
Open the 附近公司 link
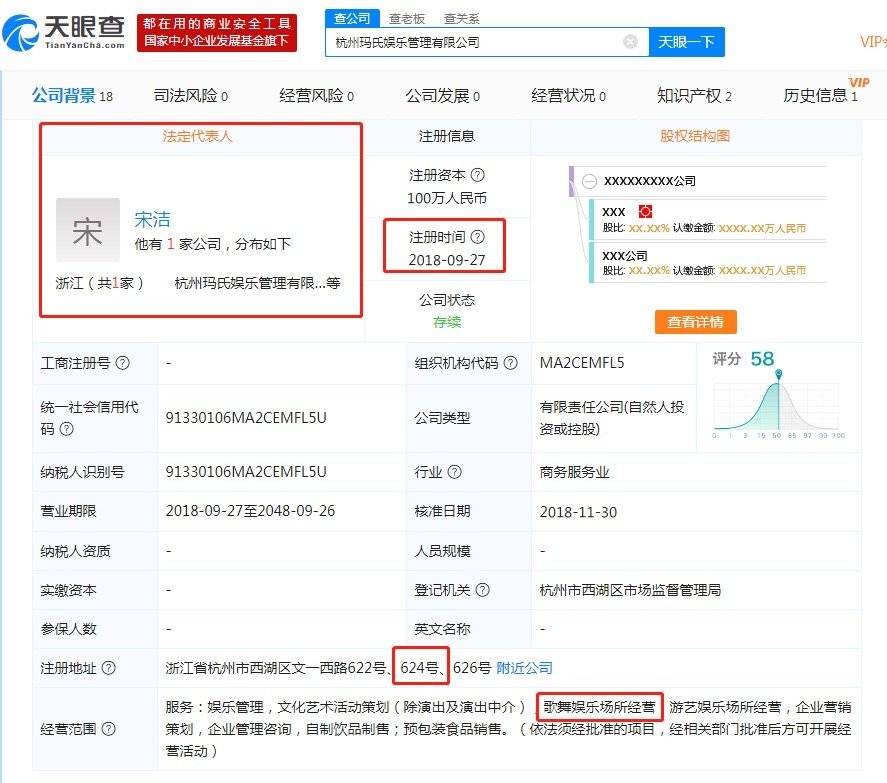[524, 668]
